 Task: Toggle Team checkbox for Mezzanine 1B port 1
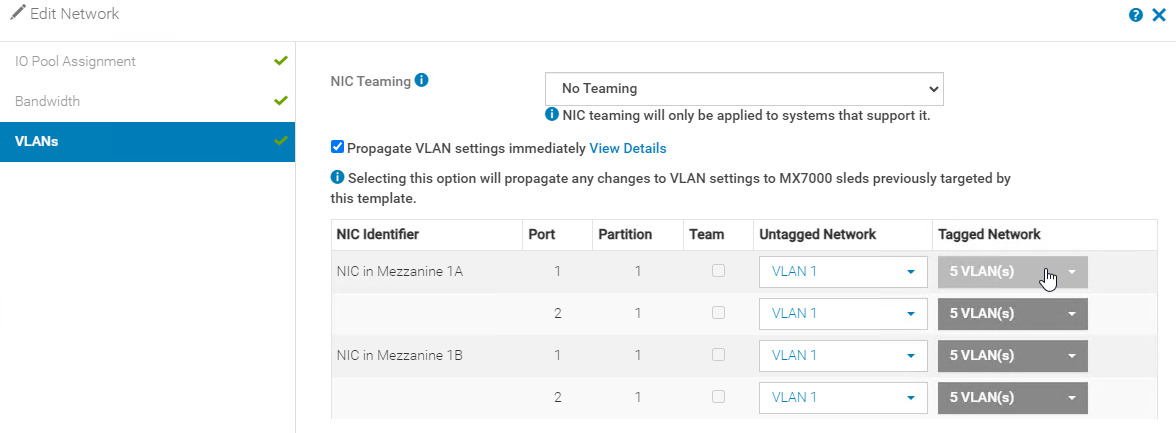[x=718, y=354]
